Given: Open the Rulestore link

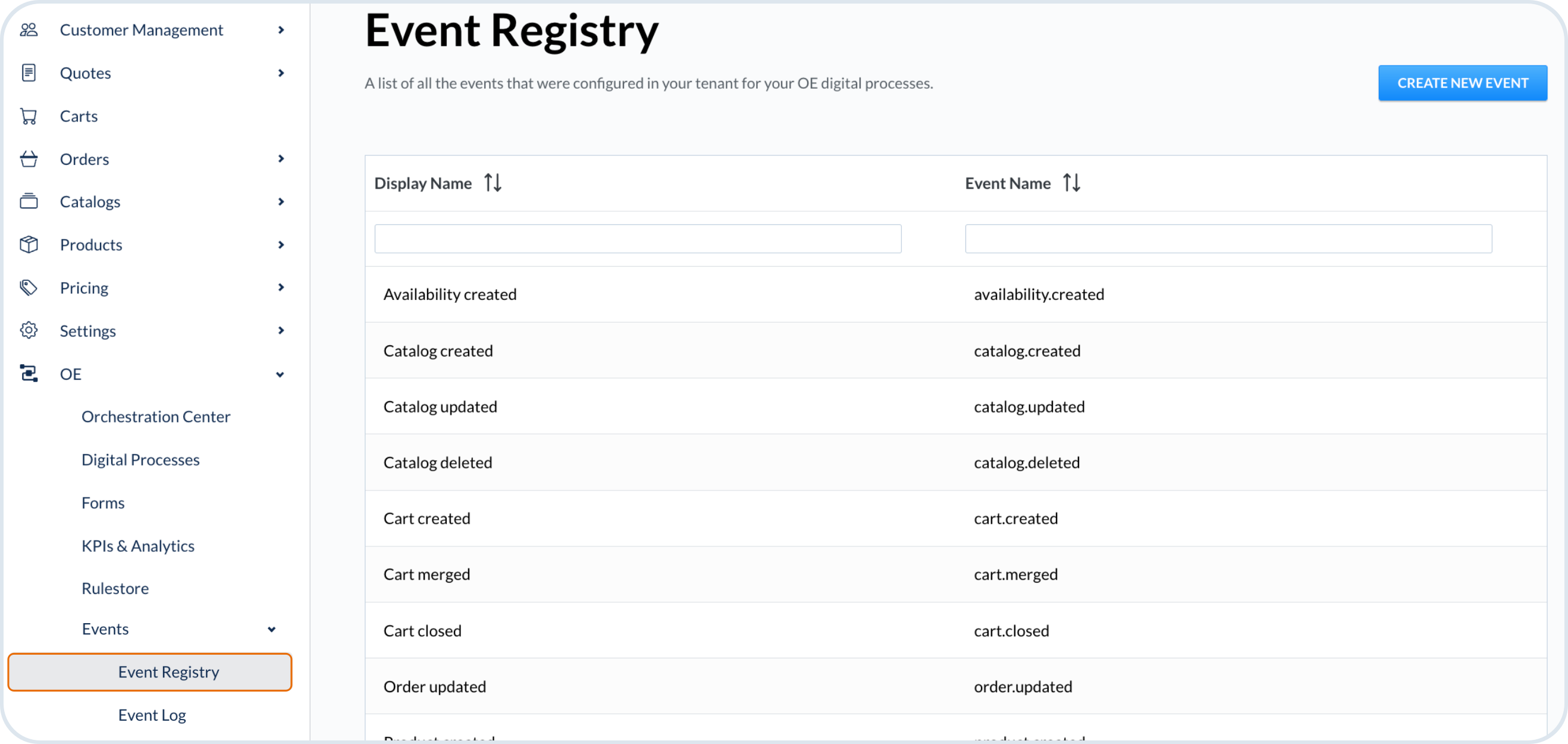Looking at the screenshot, I should click(115, 588).
